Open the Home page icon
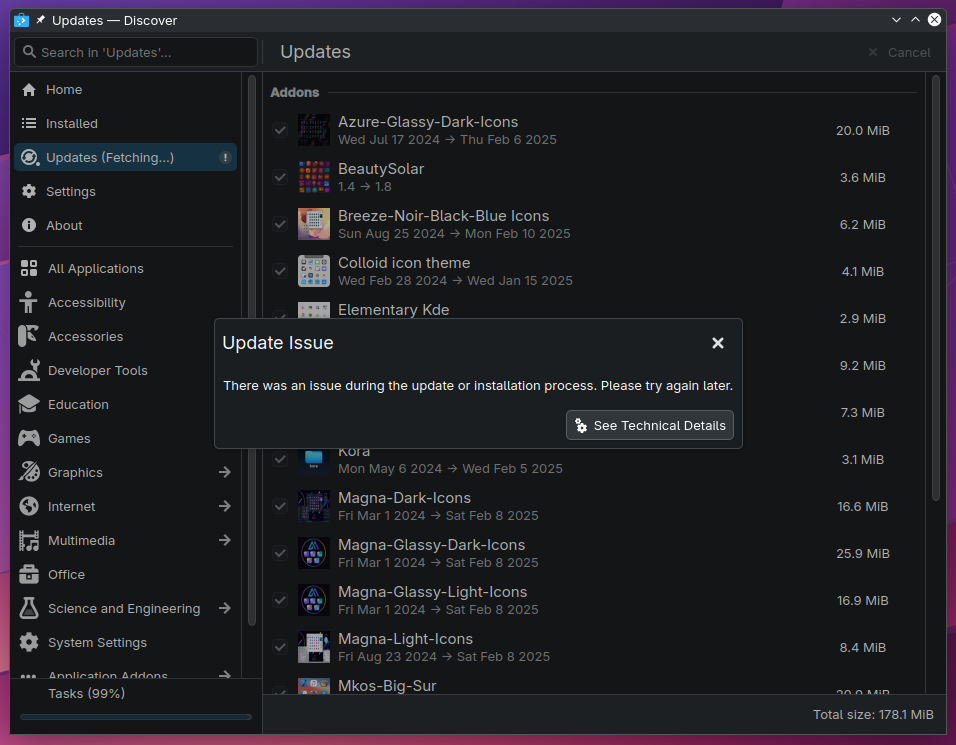This screenshot has height=745, width=956. click(x=29, y=90)
